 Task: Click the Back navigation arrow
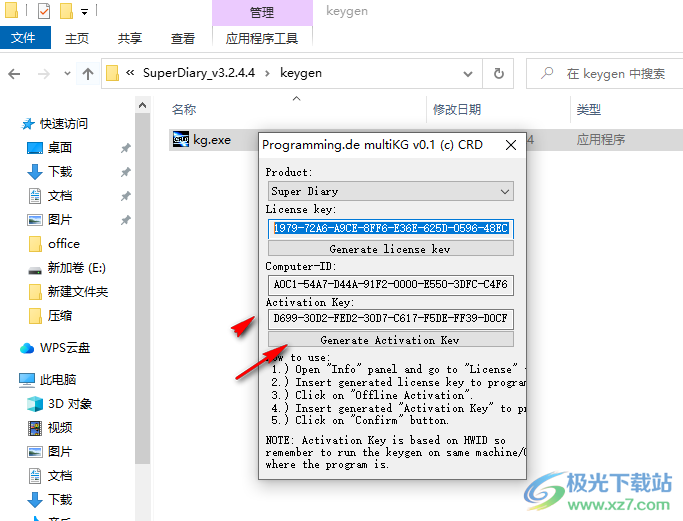click(14, 74)
